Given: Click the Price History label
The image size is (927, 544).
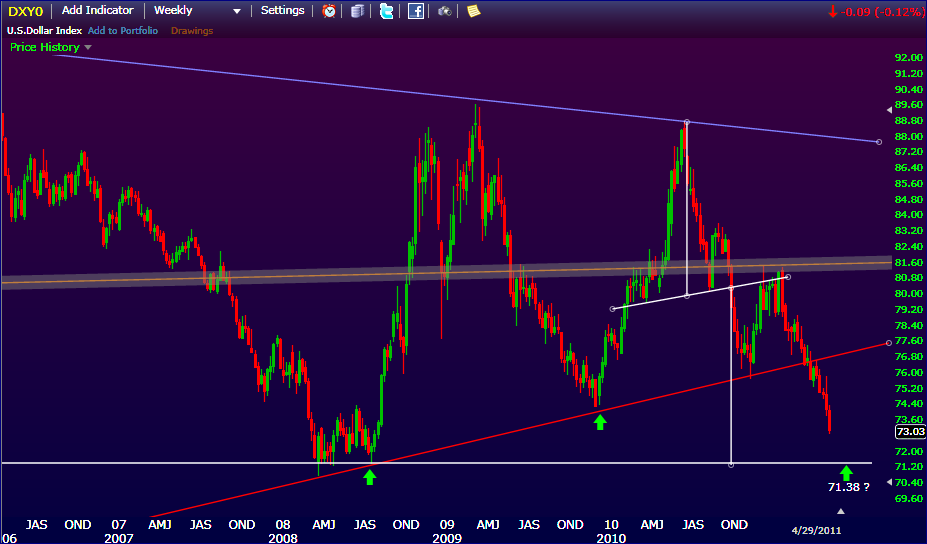Looking at the screenshot, I should [x=44, y=47].
